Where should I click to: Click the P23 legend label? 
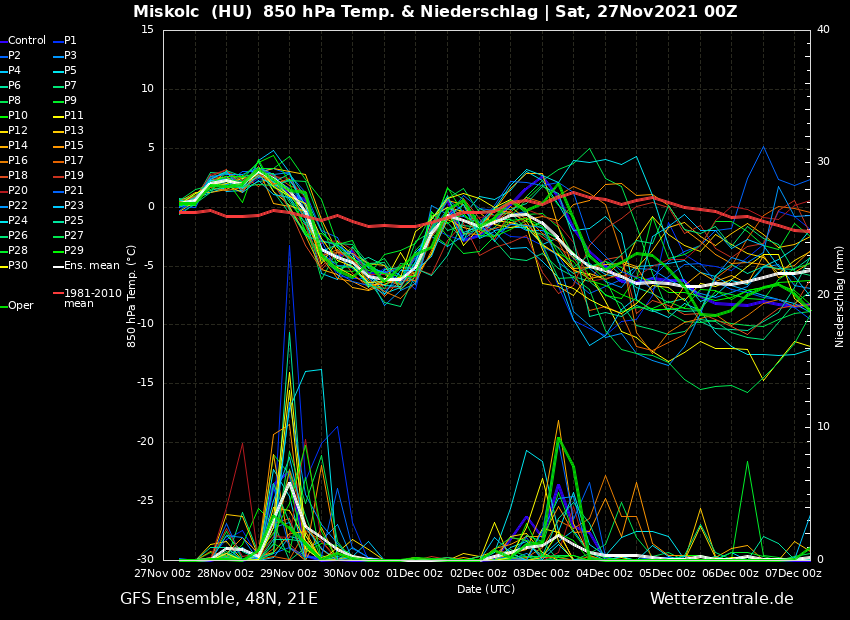pos(73,206)
